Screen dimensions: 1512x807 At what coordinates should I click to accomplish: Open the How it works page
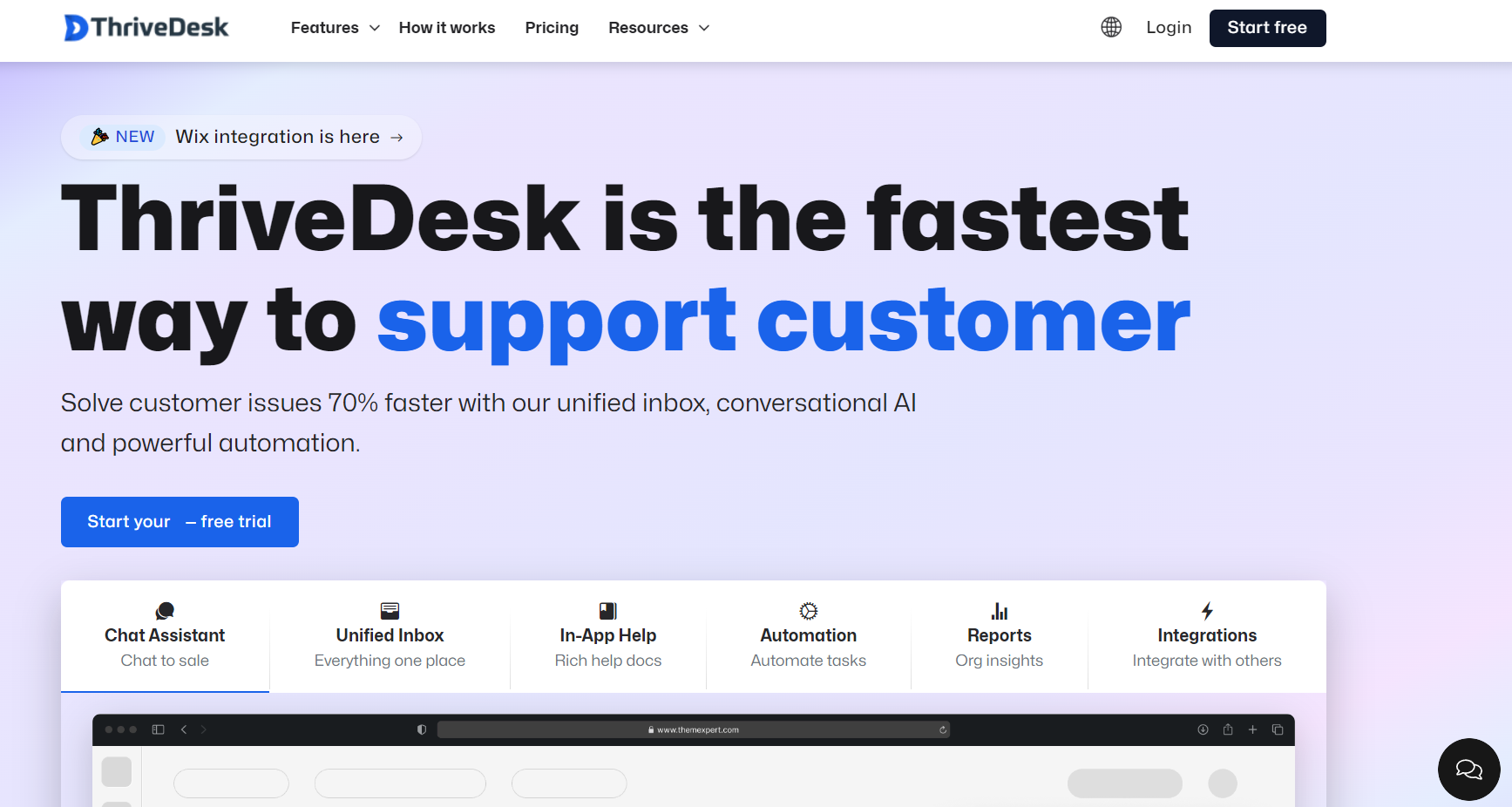(x=447, y=28)
